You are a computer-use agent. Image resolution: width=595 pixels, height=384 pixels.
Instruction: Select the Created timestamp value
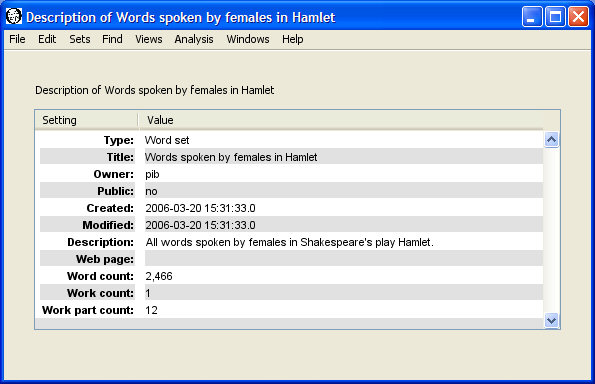200,208
